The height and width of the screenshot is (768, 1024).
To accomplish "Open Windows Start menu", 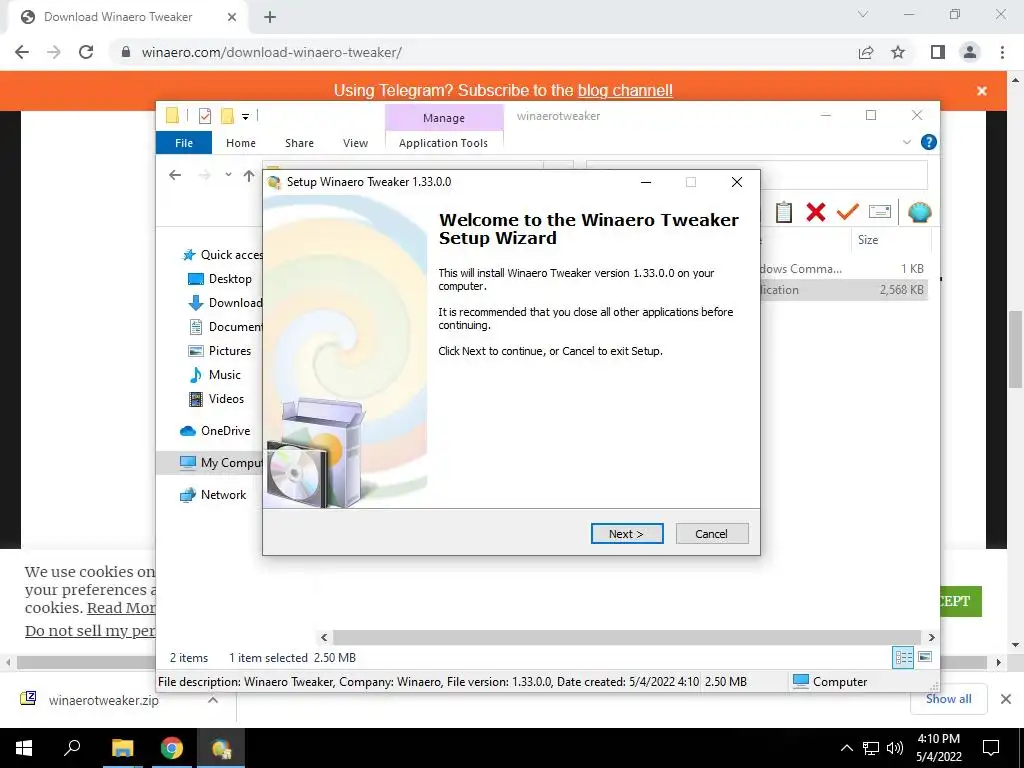I will [x=24, y=748].
